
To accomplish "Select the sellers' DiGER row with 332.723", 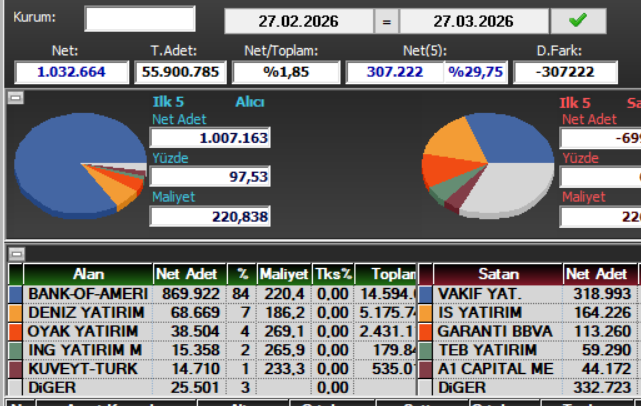I will (x=530, y=388).
